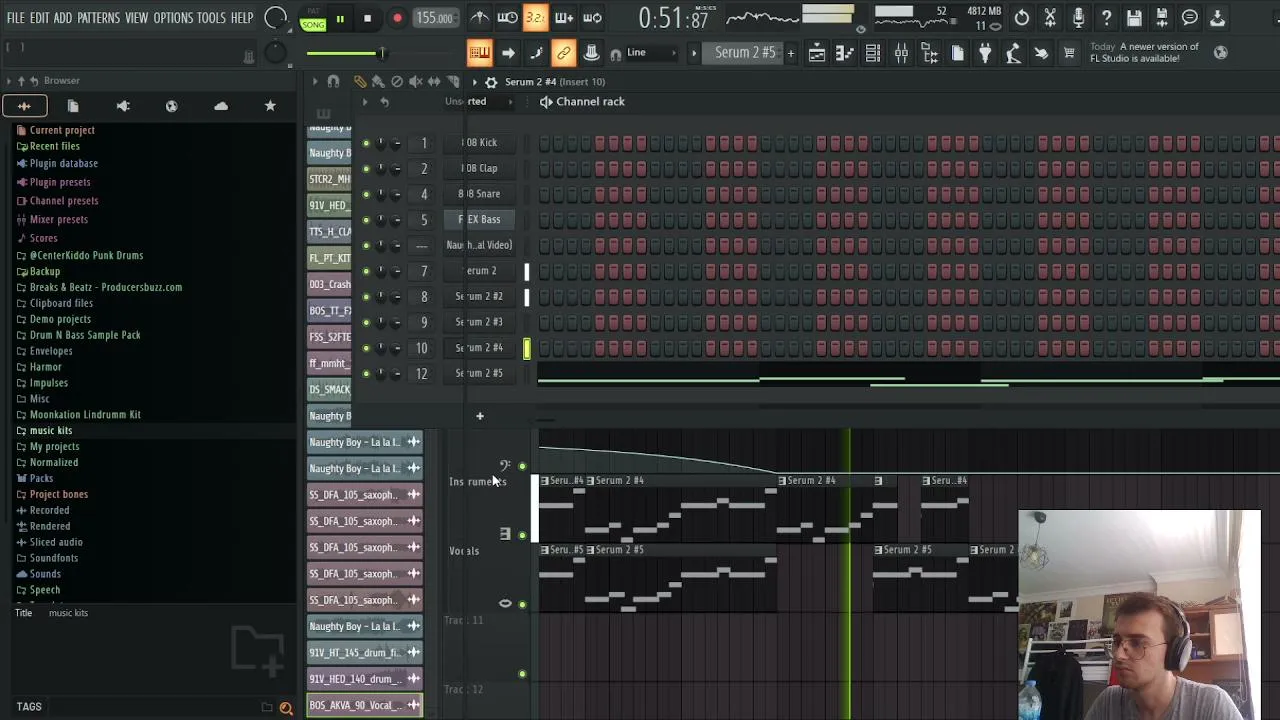
Task: Click the add pattern plus button
Action: (791, 53)
